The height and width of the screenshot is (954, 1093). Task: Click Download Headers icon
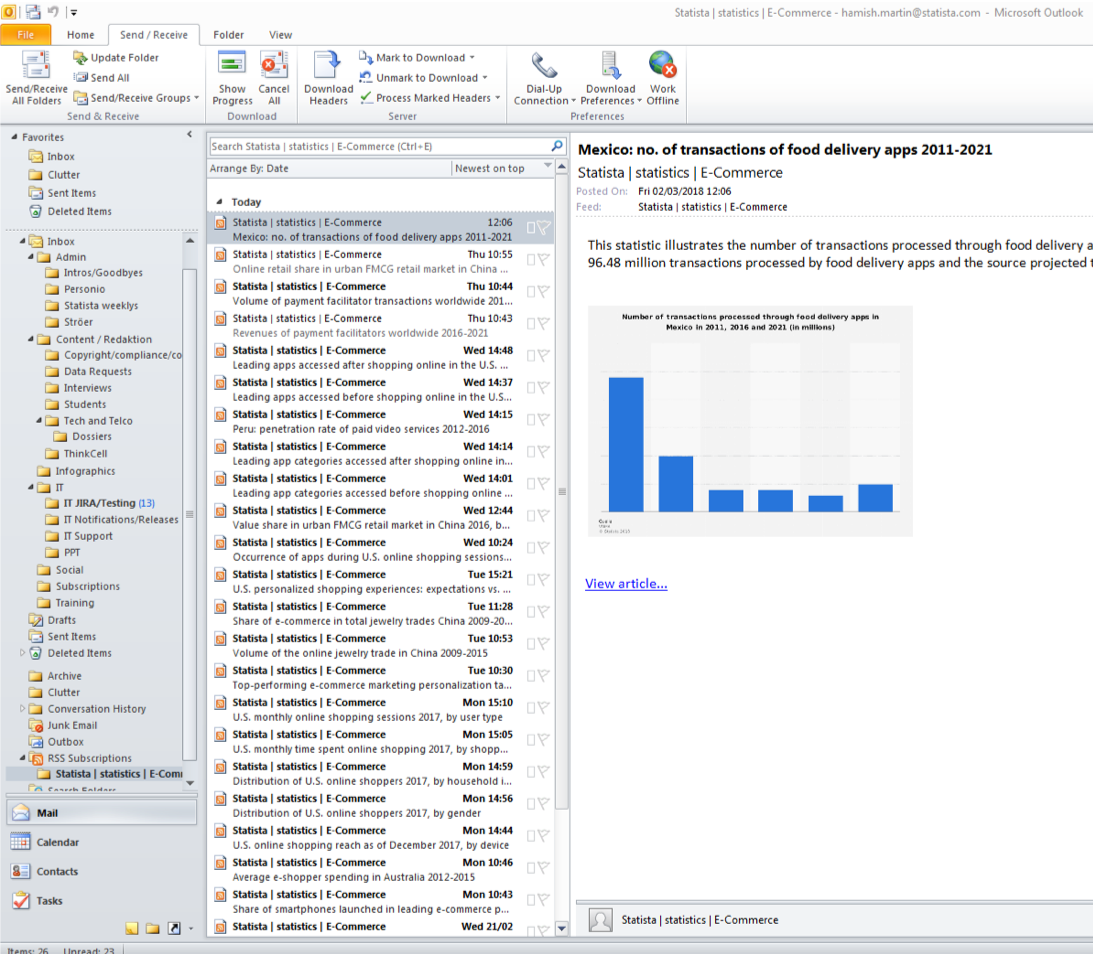point(328,66)
